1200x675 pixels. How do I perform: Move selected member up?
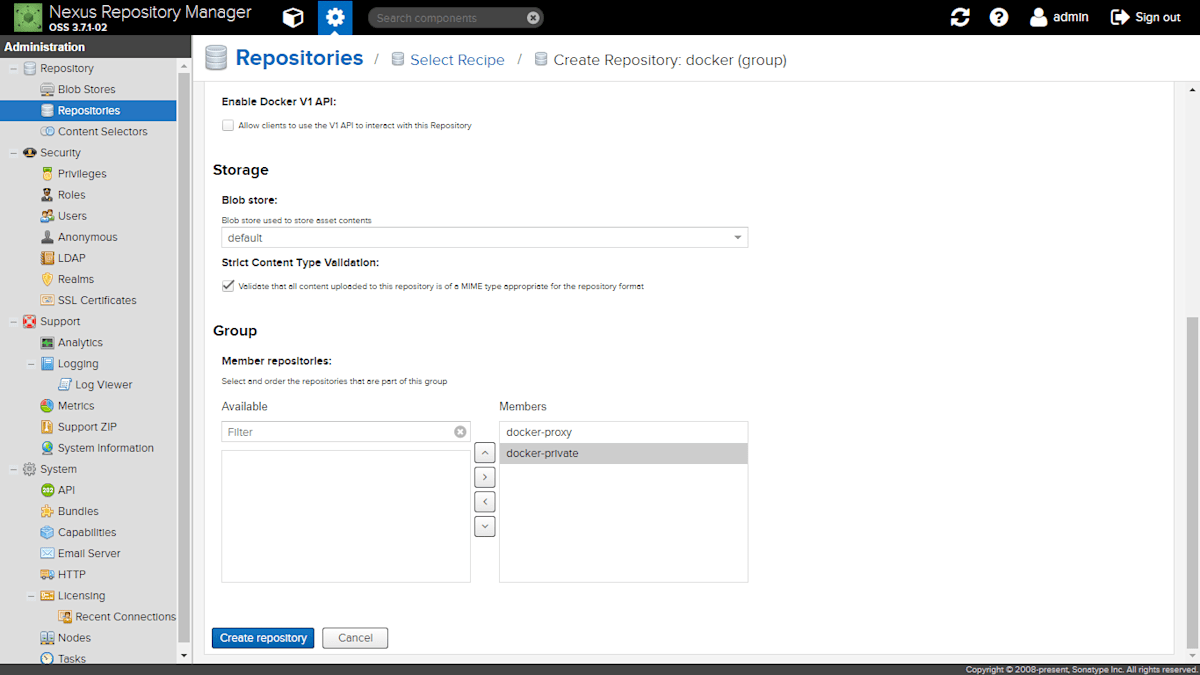pyautogui.click(x=485, y=454)
